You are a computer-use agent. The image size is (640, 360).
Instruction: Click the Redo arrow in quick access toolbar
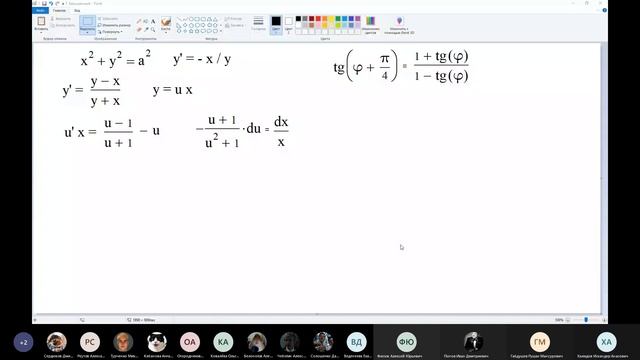57,3
